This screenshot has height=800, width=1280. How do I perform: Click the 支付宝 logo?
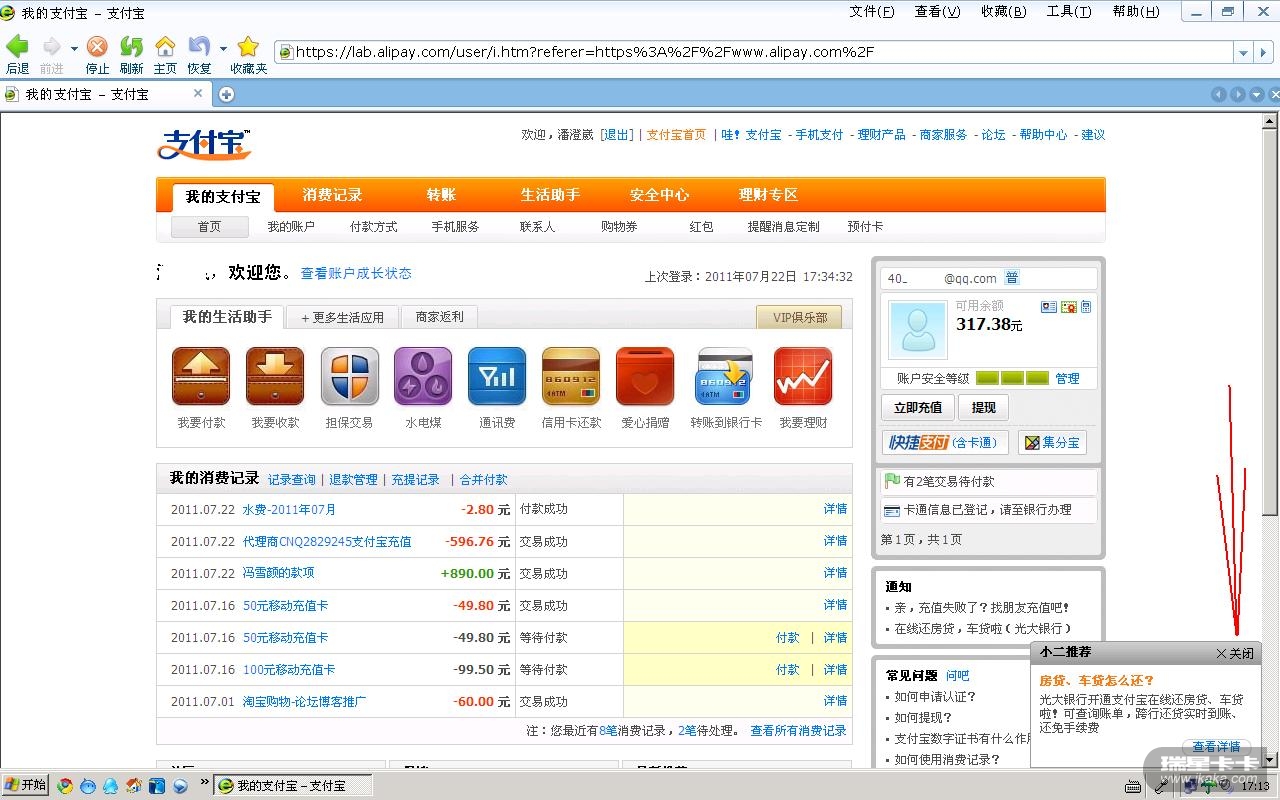tap(203, 144)
